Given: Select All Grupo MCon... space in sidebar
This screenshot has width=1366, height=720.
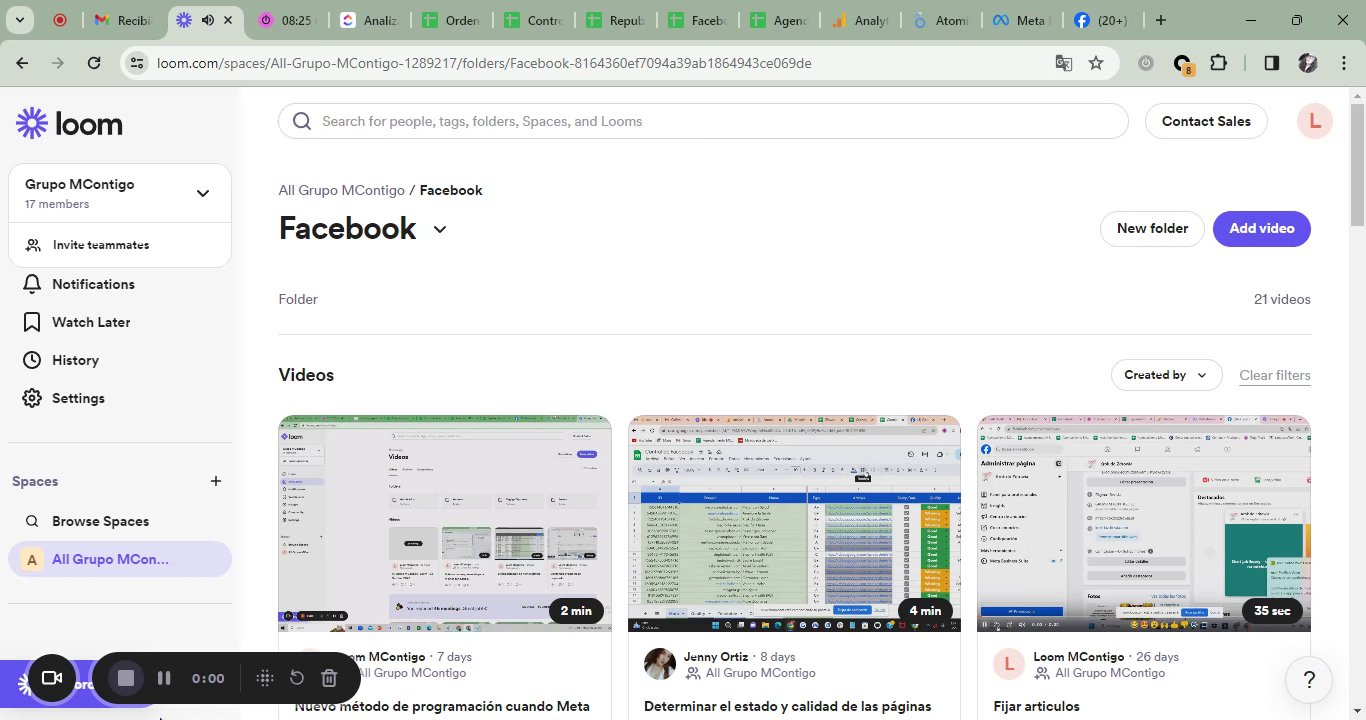Looking at the screenshot, I should click(120, 559).
